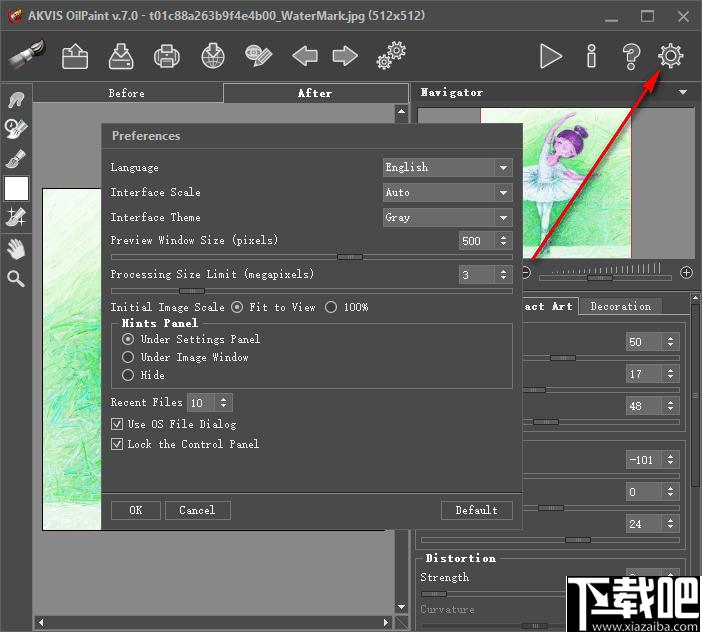Click value field showing 17

pyautogui.click(x=644, y=374)
